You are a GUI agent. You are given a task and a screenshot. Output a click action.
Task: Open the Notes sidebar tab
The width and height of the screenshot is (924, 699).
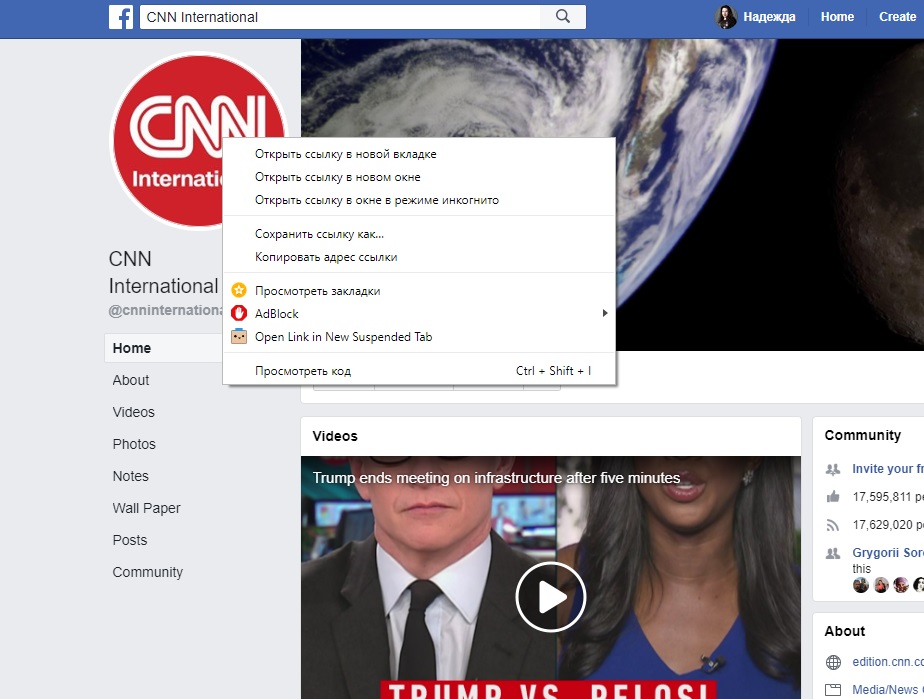click(131, 476)
